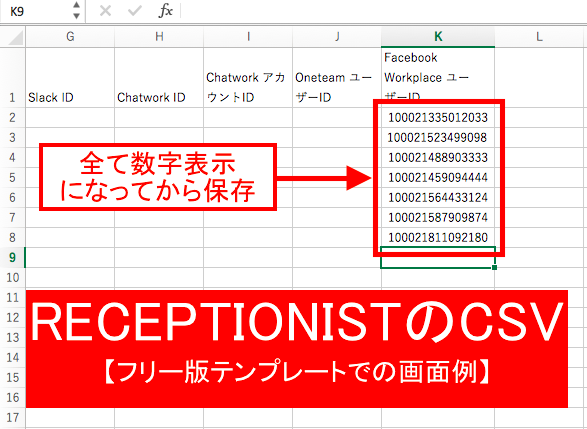This screenshot has height=429, width=587.
Task: Select row 5 header
Action: [12, 177]
